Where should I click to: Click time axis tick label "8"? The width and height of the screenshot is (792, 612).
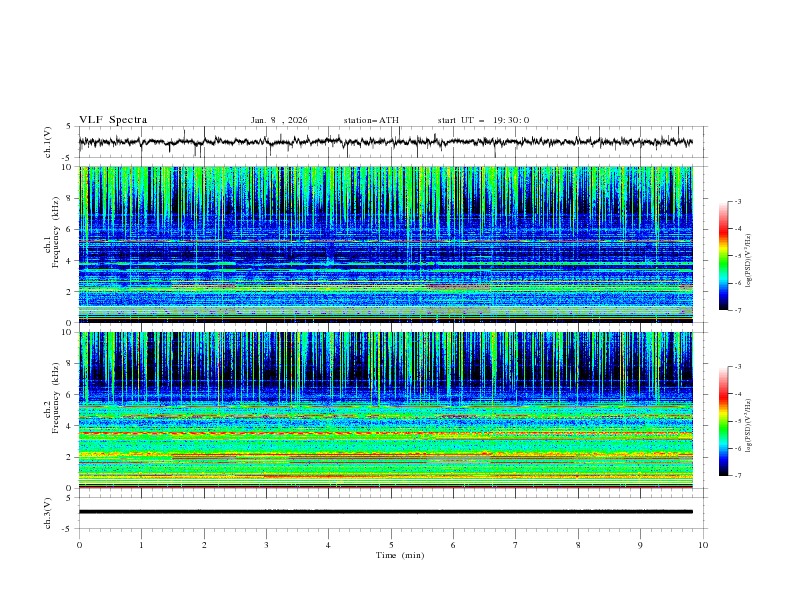(x=578, y=545)
